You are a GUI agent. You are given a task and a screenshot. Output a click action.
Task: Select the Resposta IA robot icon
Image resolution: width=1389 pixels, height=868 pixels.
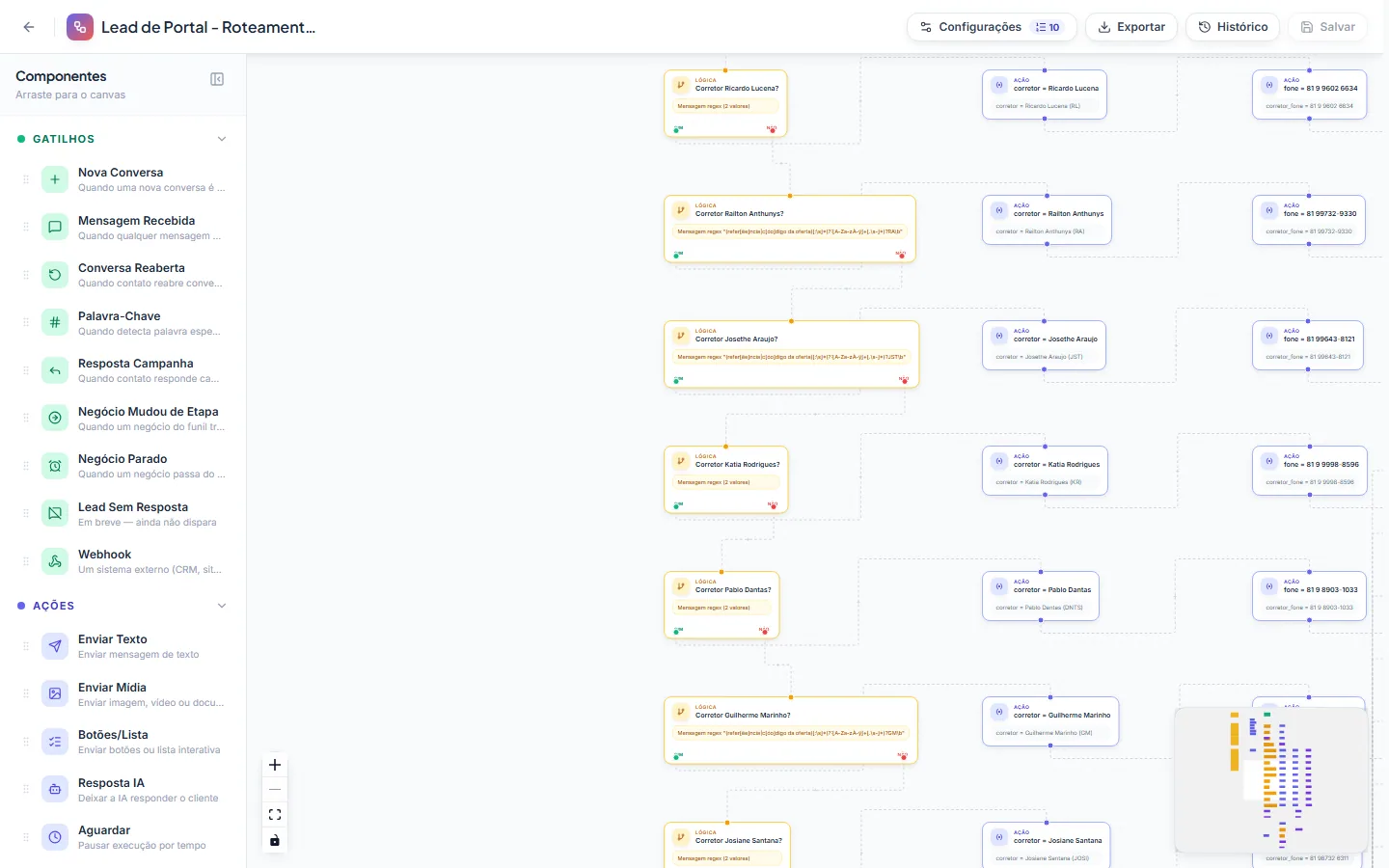coord(55,790)
